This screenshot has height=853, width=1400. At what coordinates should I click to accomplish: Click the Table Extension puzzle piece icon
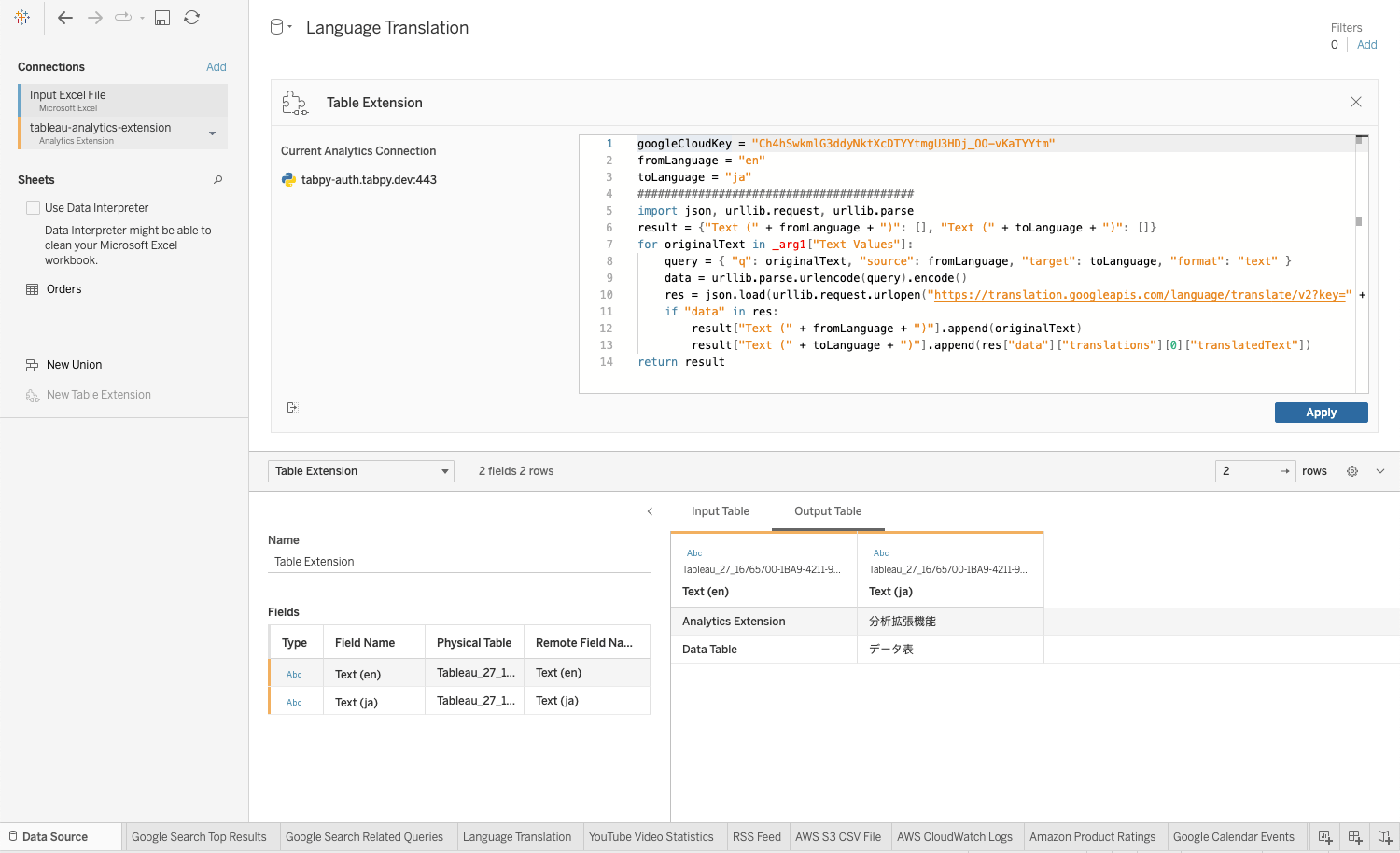point(295,103)
